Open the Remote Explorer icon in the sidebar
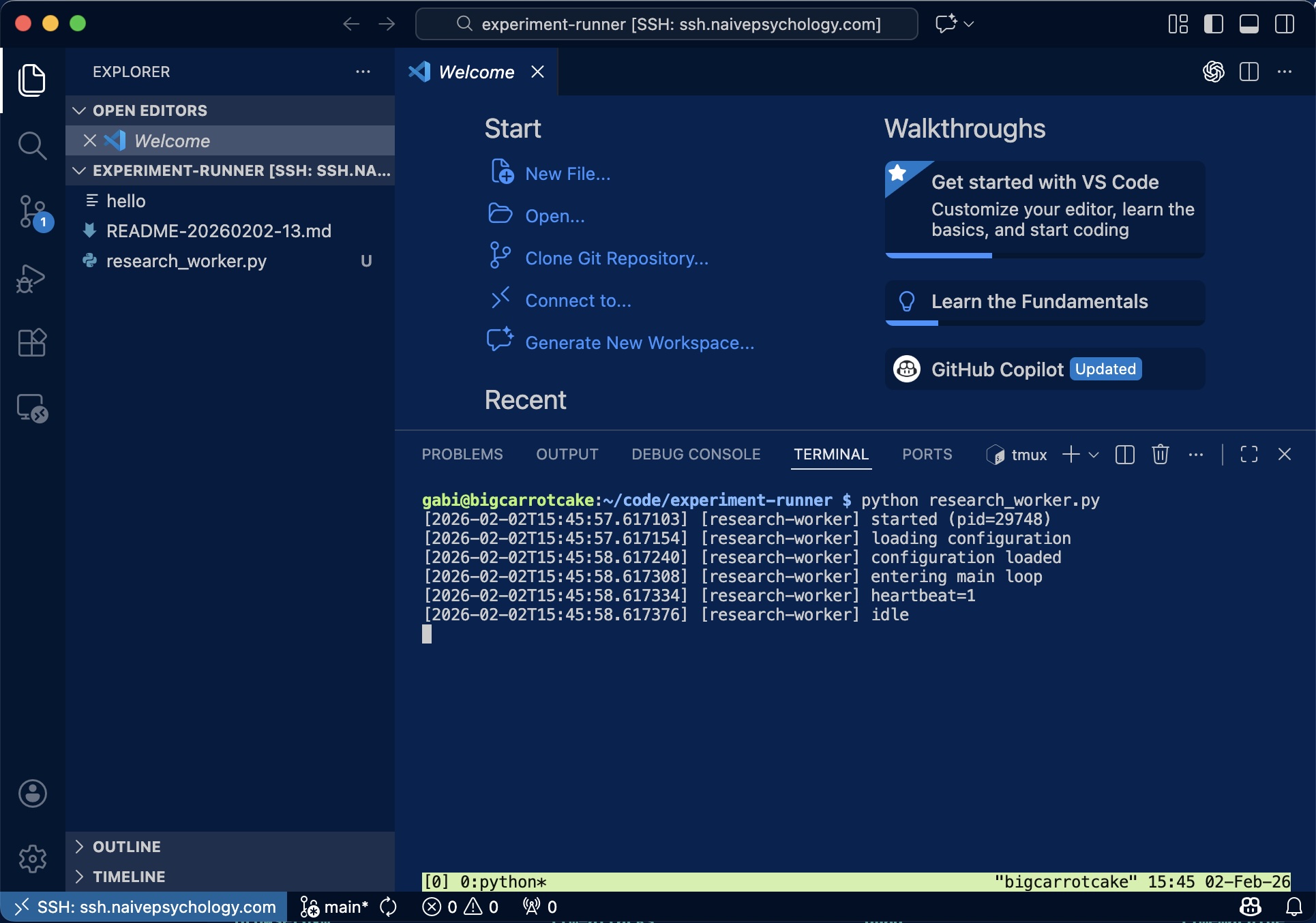Screen dimensions: 1316x923 coord(32,408)
